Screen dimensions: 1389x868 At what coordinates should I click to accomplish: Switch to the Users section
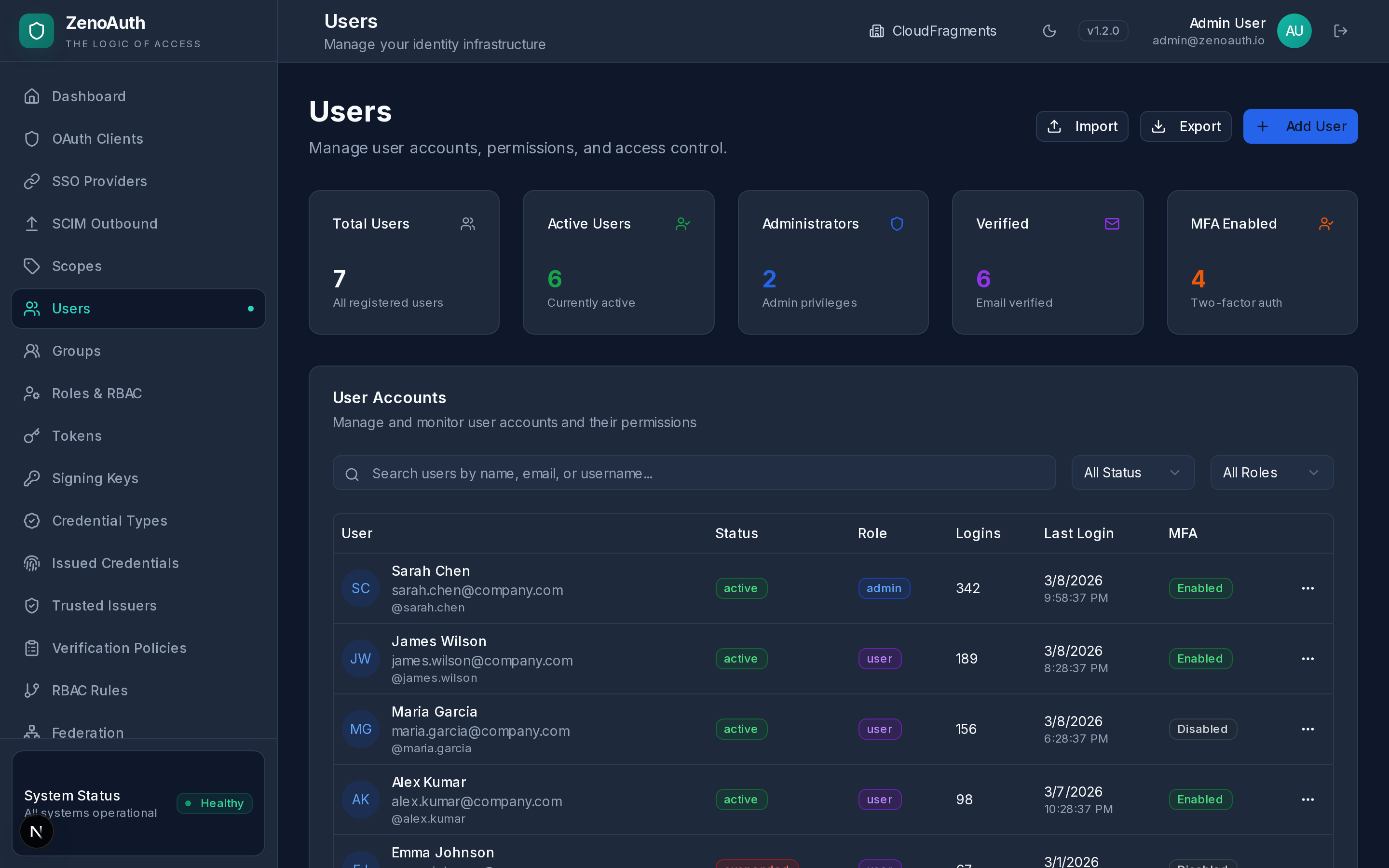71,308
